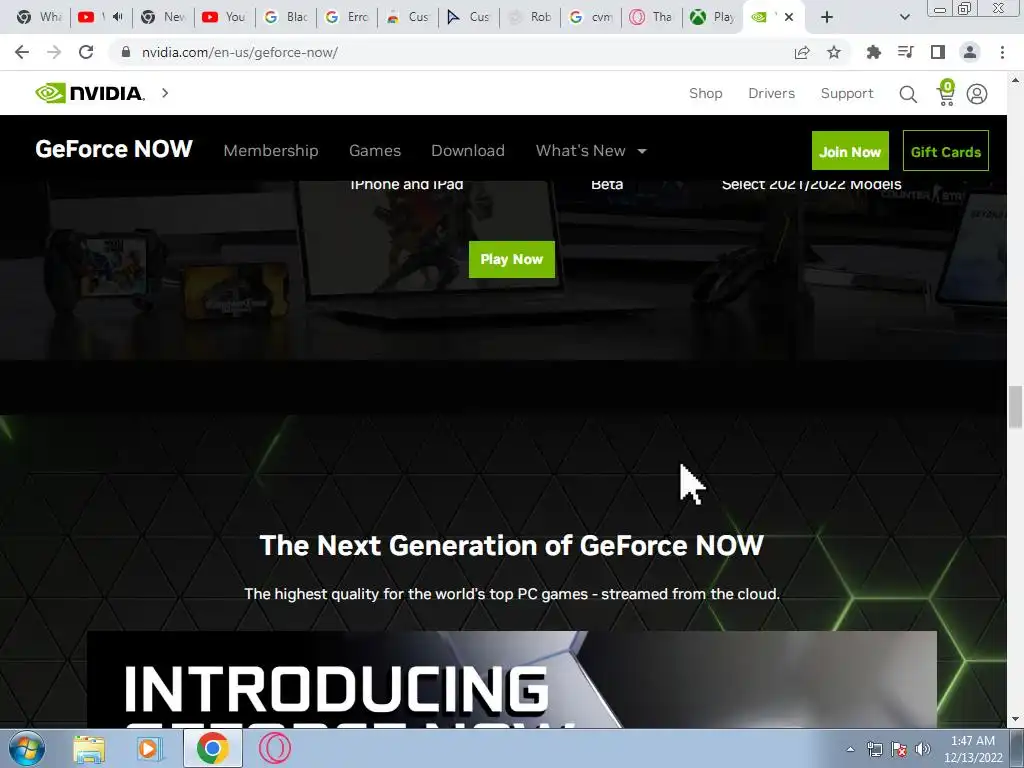Click the share page icon in address bar

(x=802, y=52)
